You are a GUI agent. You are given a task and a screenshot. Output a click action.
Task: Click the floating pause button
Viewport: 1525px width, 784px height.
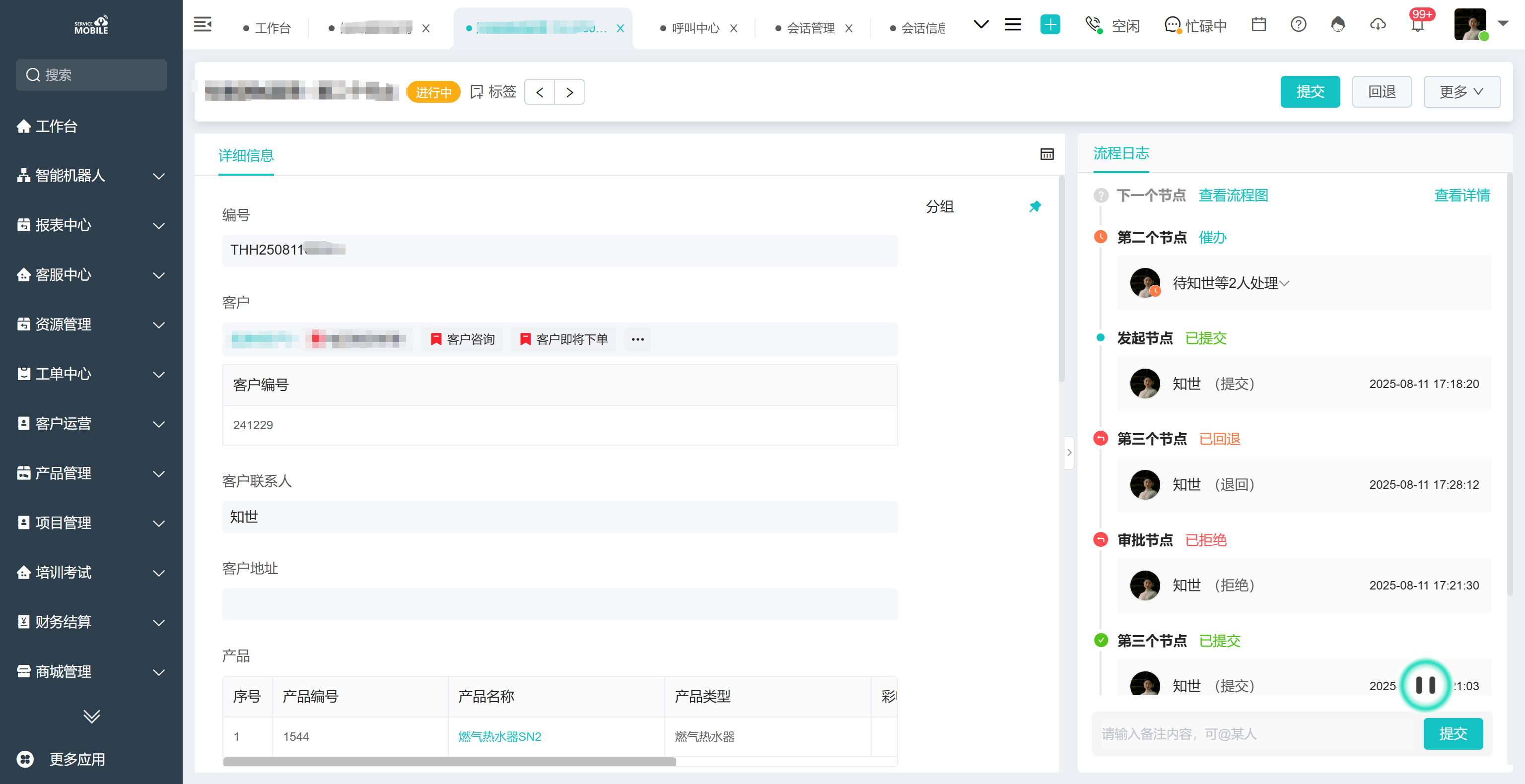click(1425, 685)
